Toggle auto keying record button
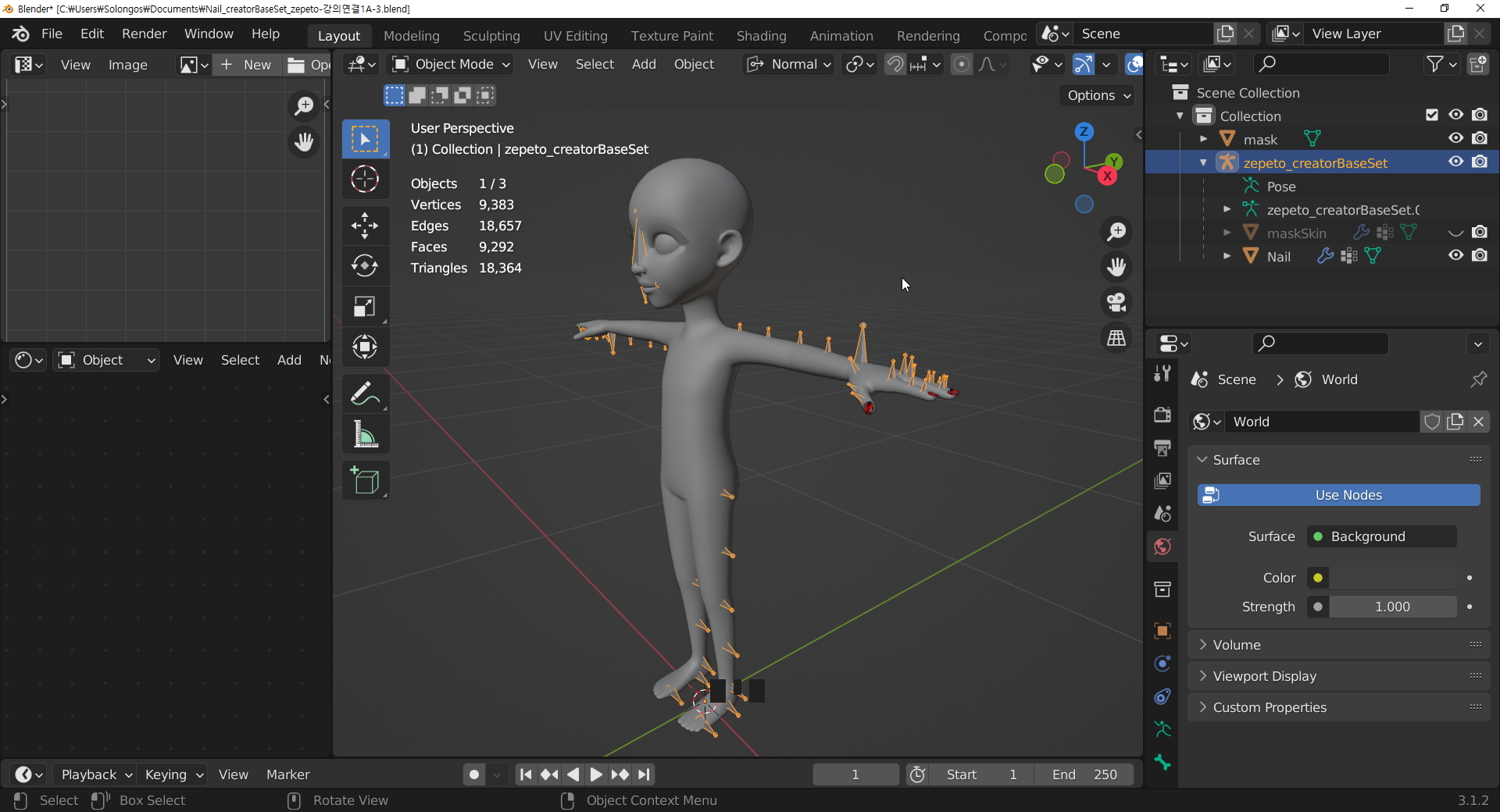This screenshot has width=1500, height=812. (473, 775)
